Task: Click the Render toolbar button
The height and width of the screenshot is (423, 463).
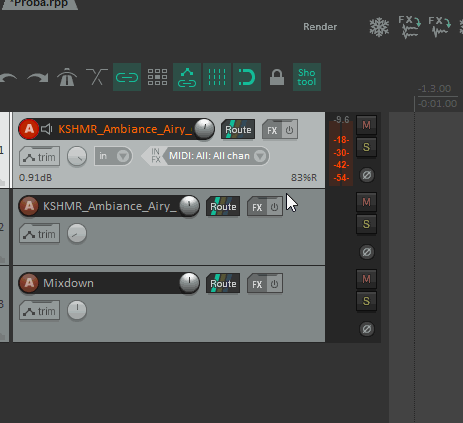Action: click(x=320, y=27)
